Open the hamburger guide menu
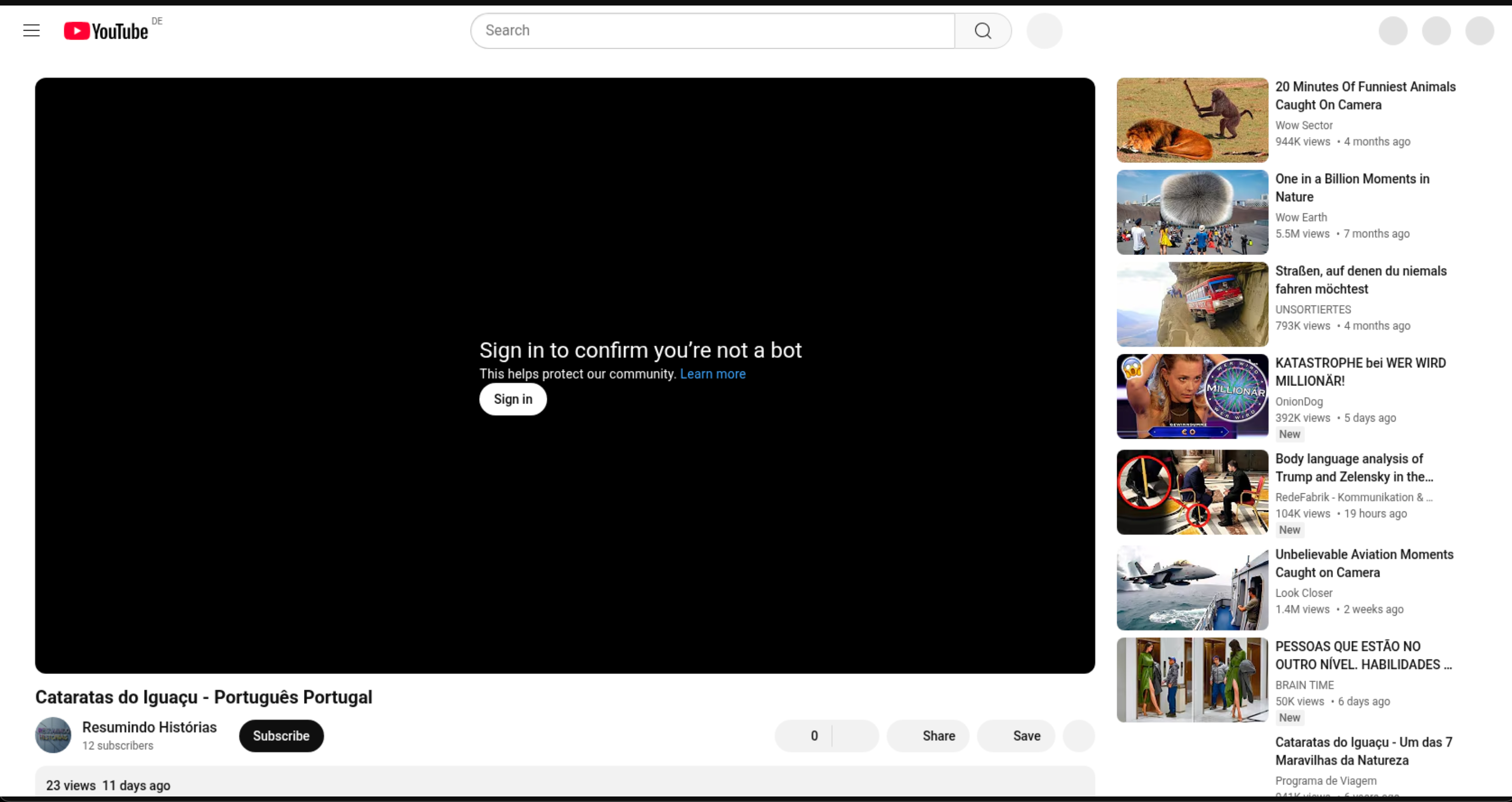Viewport: 1512px width, 802px height. (32, 31)
